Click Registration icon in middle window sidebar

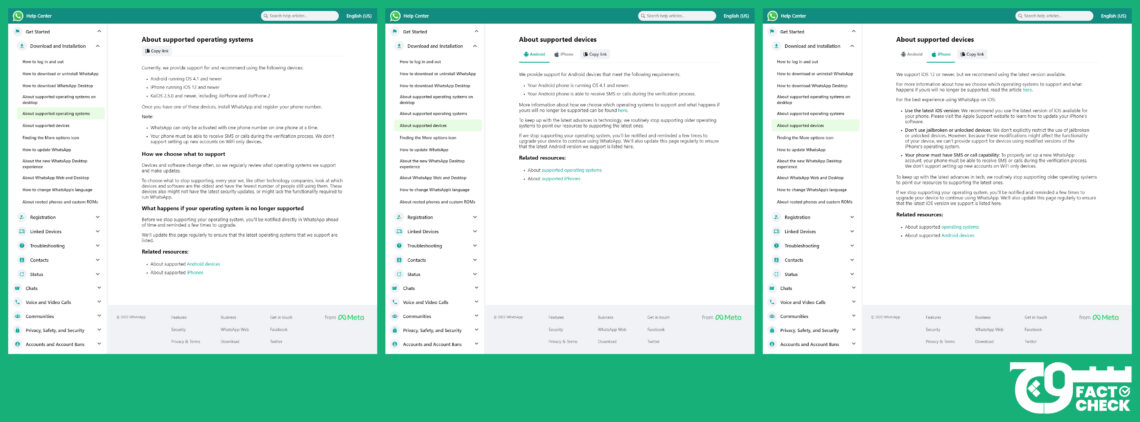[x=399, y=217]
